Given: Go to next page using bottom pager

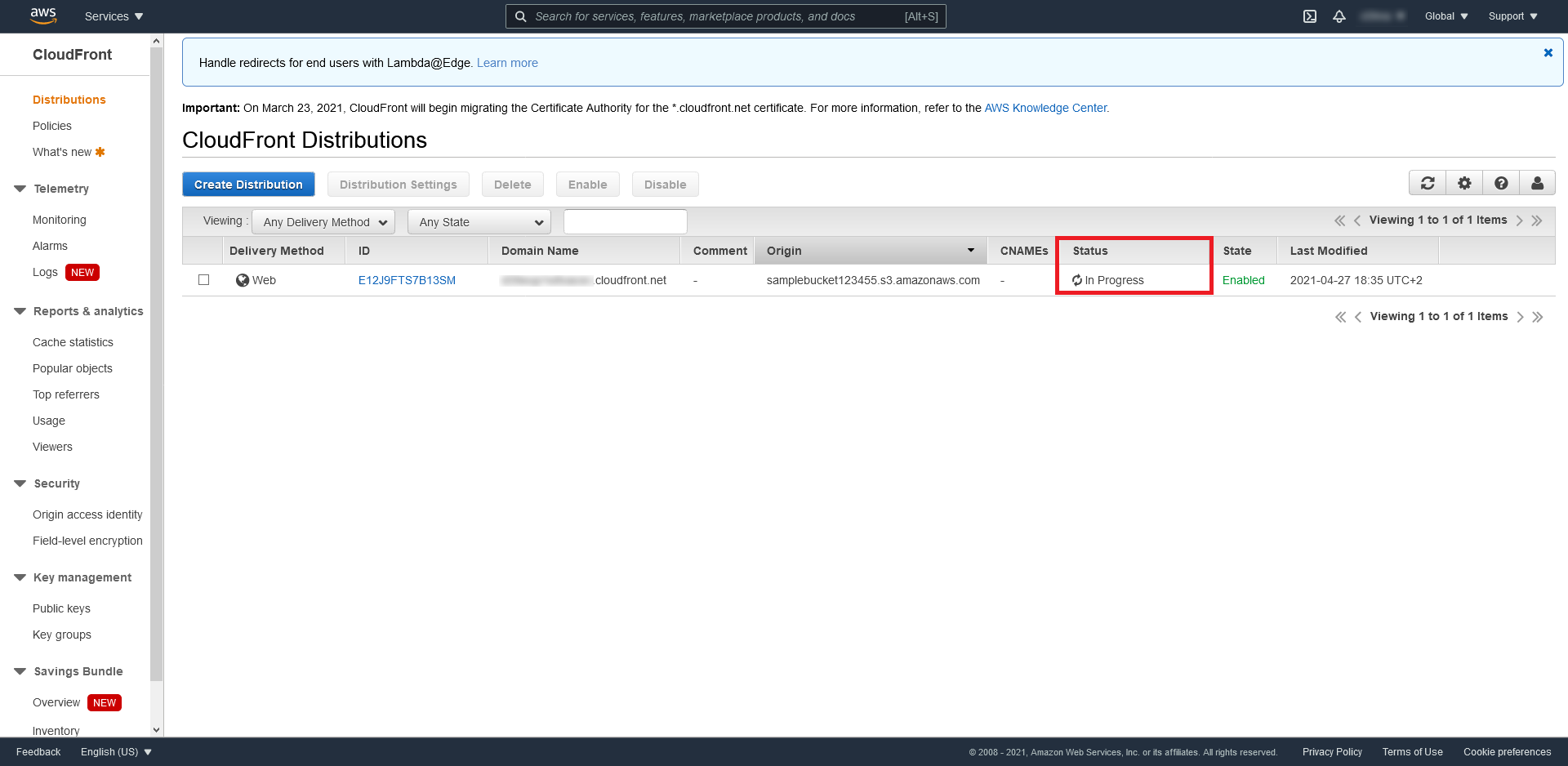Looking at the screenshot, I should 1520,317.
